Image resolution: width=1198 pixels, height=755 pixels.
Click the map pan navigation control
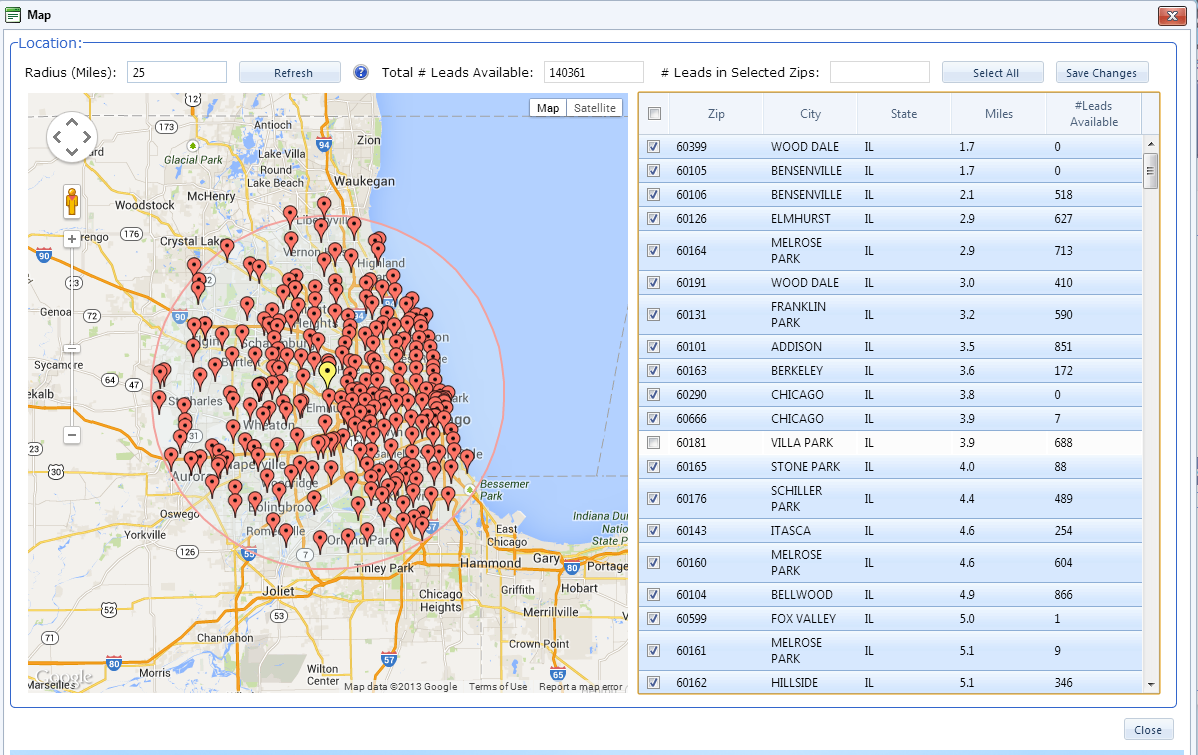click(x=72, y=136)
